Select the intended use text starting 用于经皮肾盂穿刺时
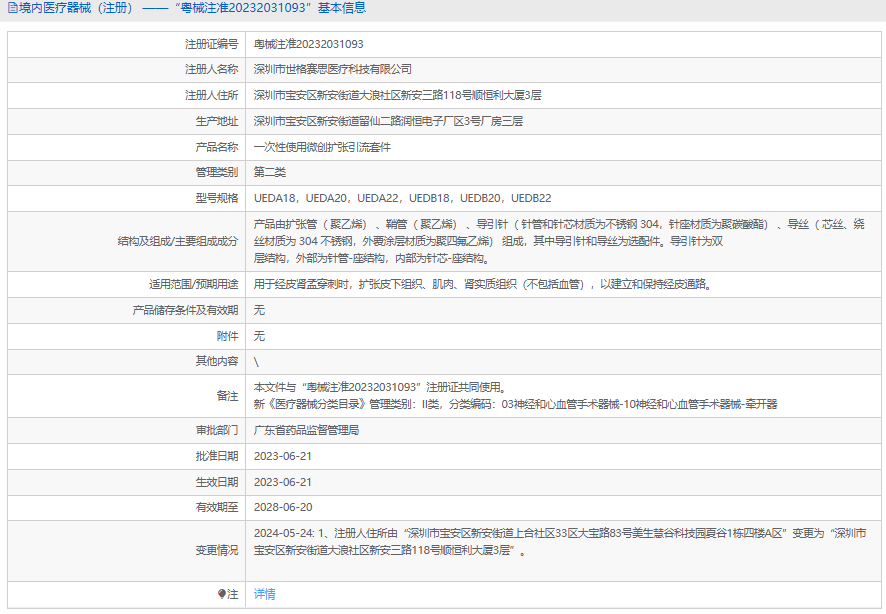The image size is (886, 614). [x=482, y=284]
